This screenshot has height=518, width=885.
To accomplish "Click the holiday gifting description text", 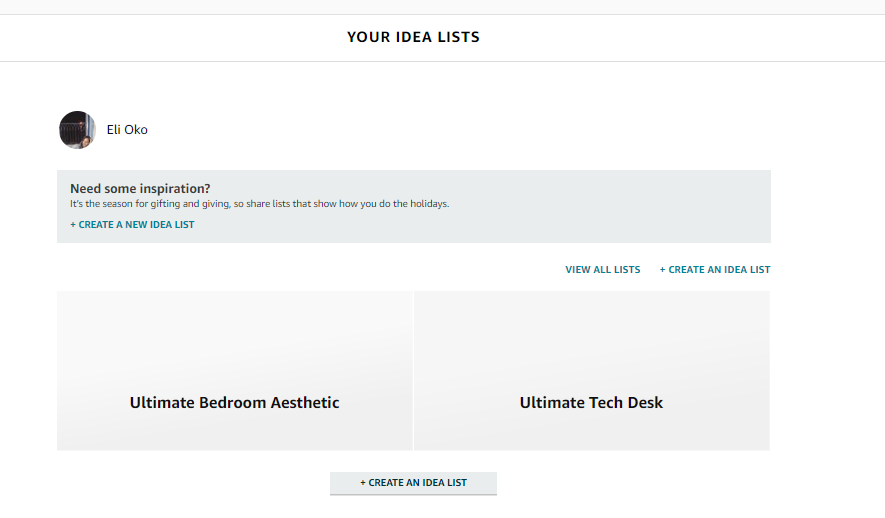I will click(x=259, y=204).
